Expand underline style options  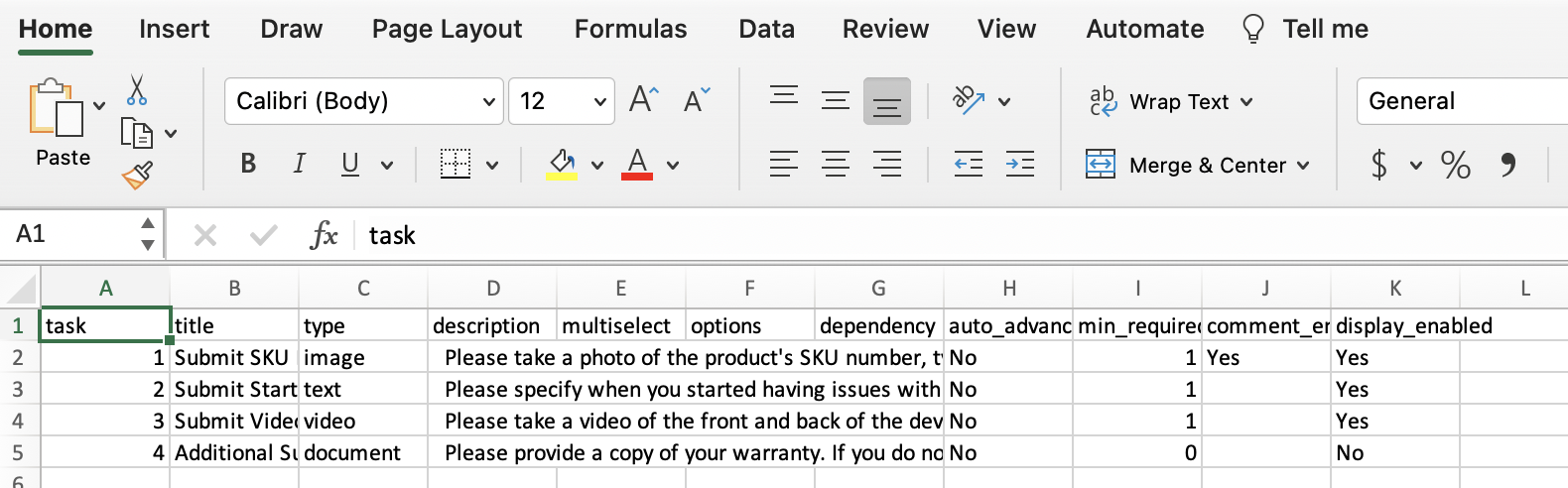(x=387, y=165)
